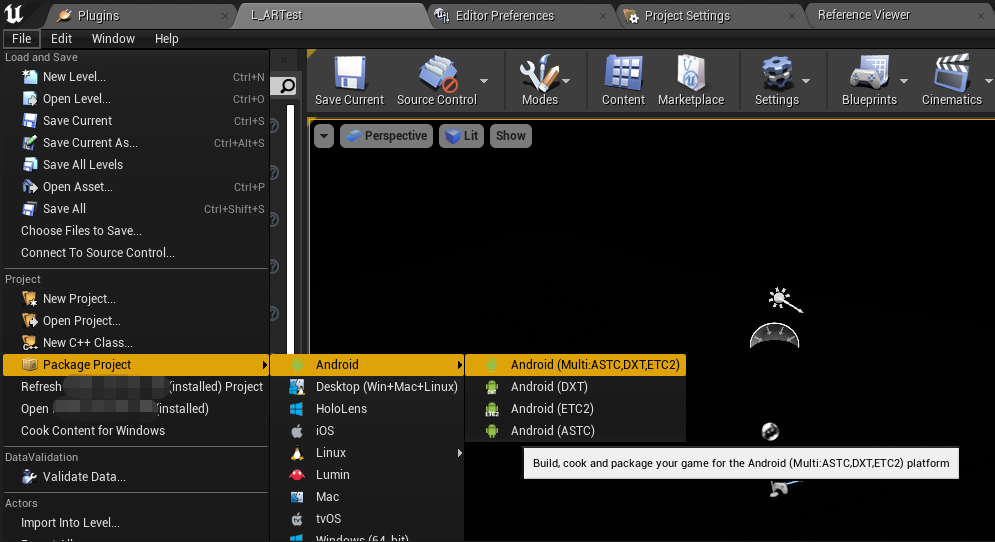Viewport: 995px width, 542px height.
Task: Select Desktop (Win+Mac+Linux) platform
Action: tap(367, 387)
